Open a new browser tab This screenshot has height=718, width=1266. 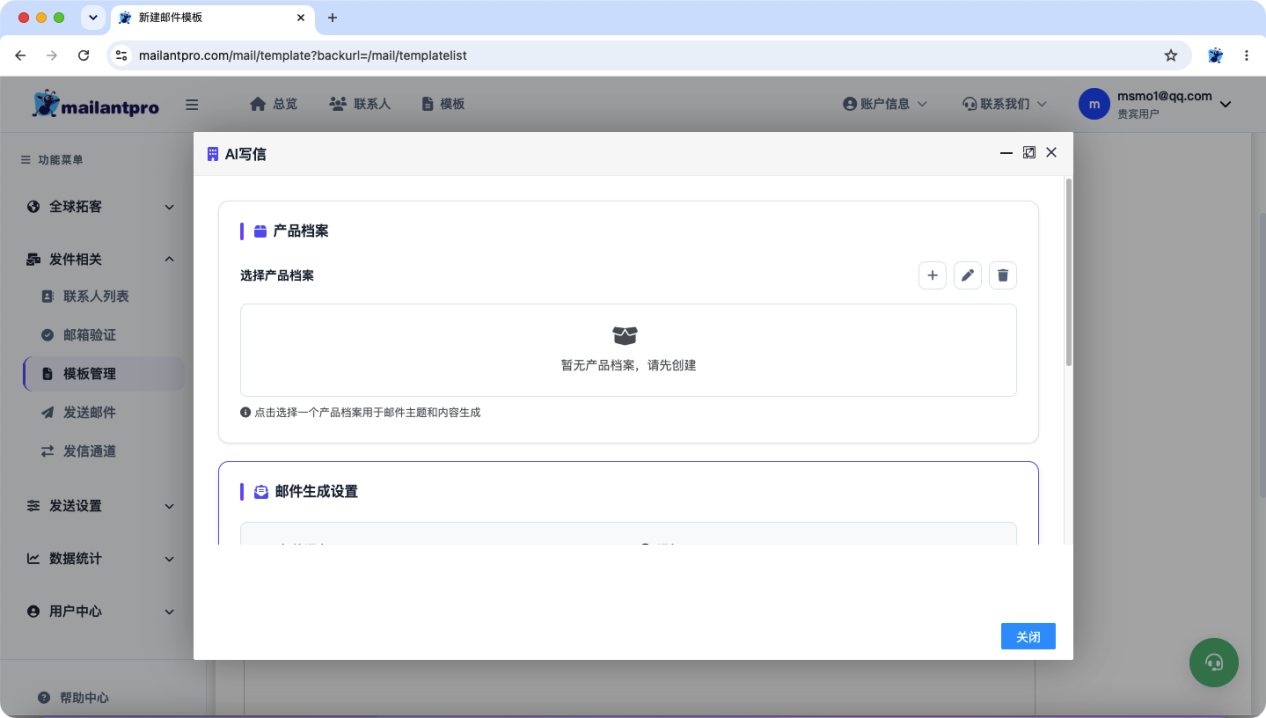point(333,18)
